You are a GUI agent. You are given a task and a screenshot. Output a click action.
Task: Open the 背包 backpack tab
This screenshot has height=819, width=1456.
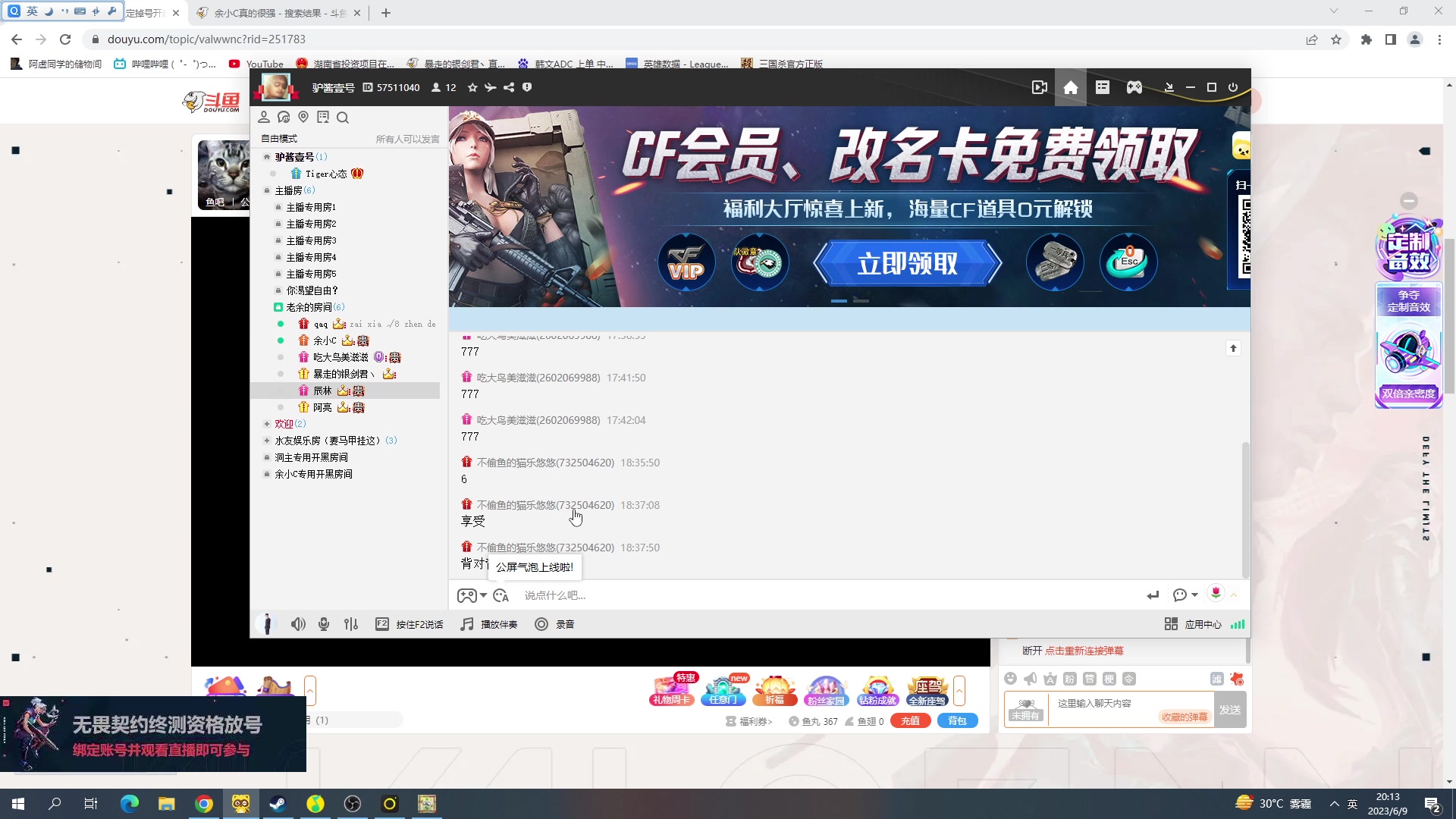[x=957, y=721]
